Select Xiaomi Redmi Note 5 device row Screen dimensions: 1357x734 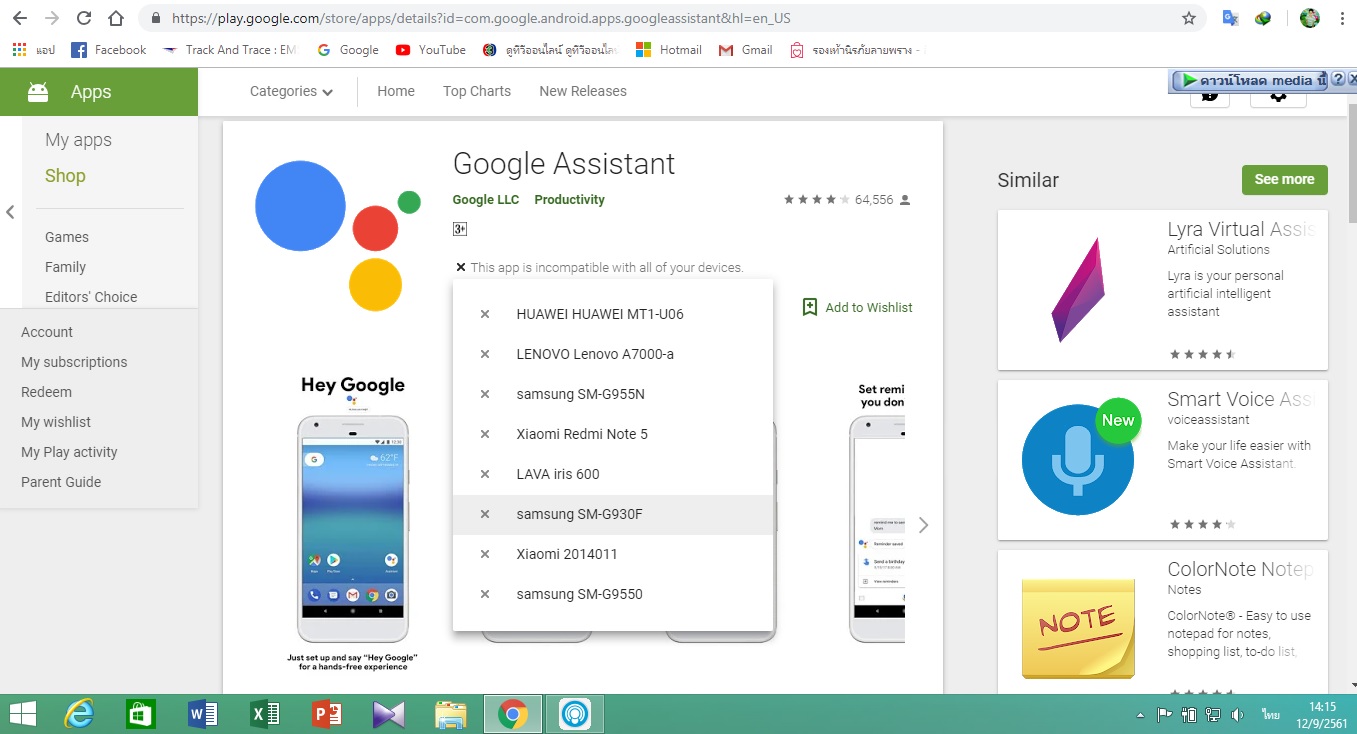click(613, 434)
